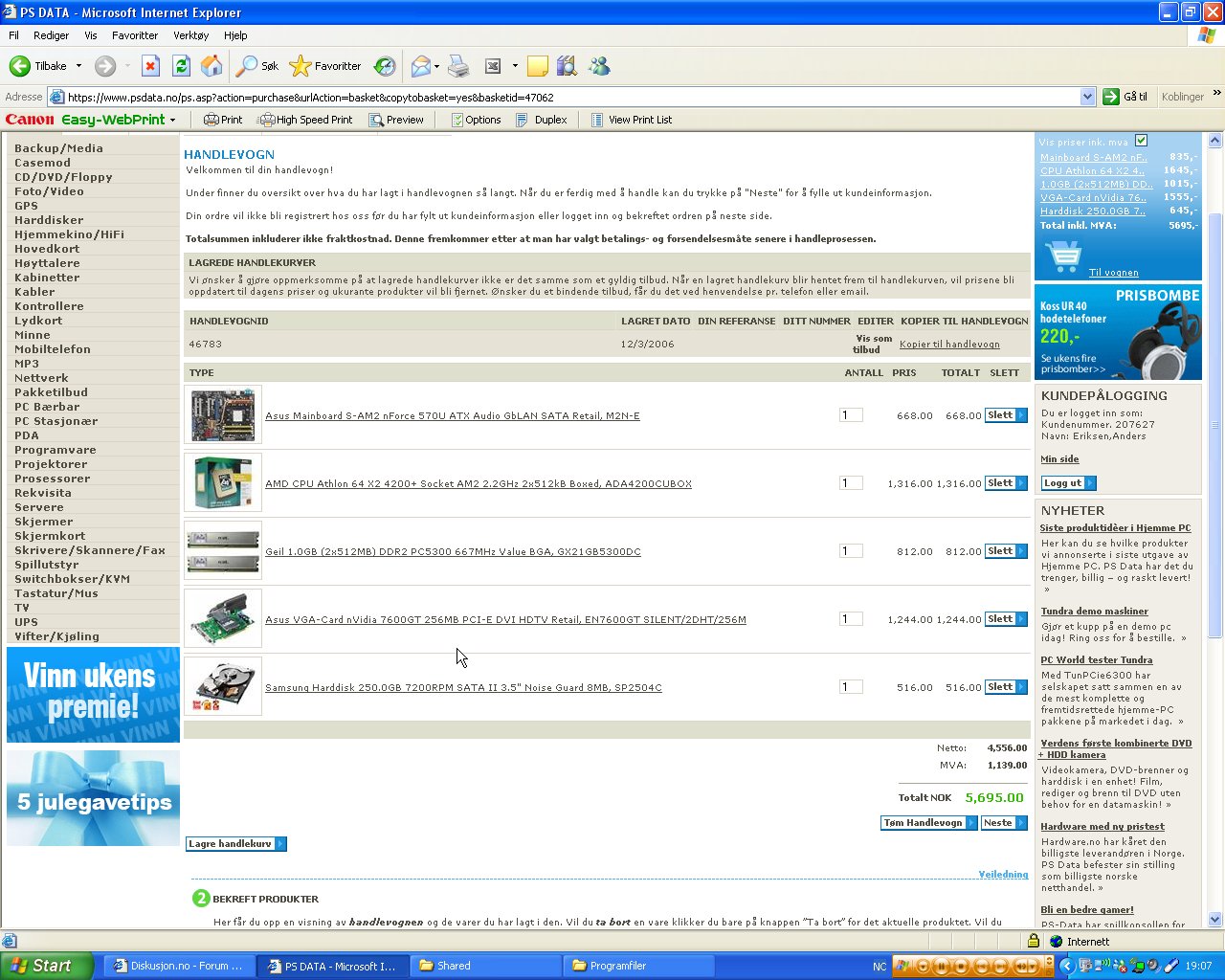The width and height of the screenshot is (1225, 980).
Task: Click the volume speaker tray icon
Action: [1153, 966]
